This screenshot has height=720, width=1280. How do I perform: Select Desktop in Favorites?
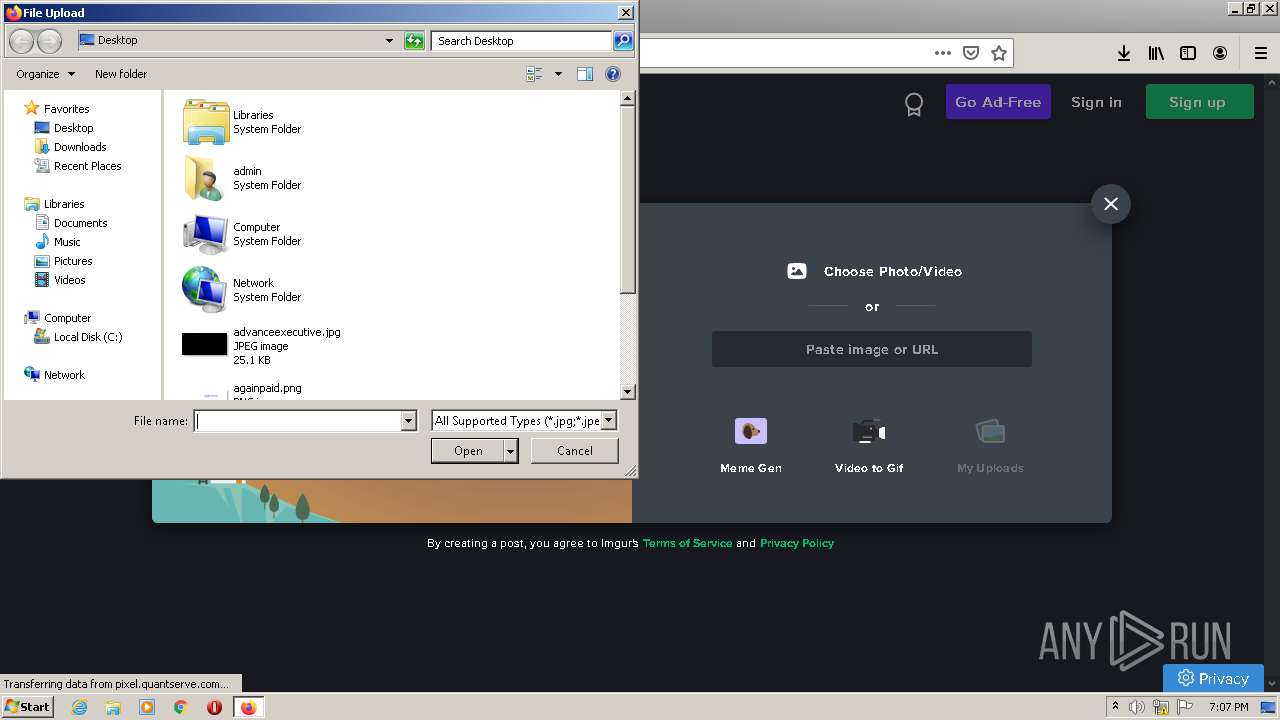point(73,128)
